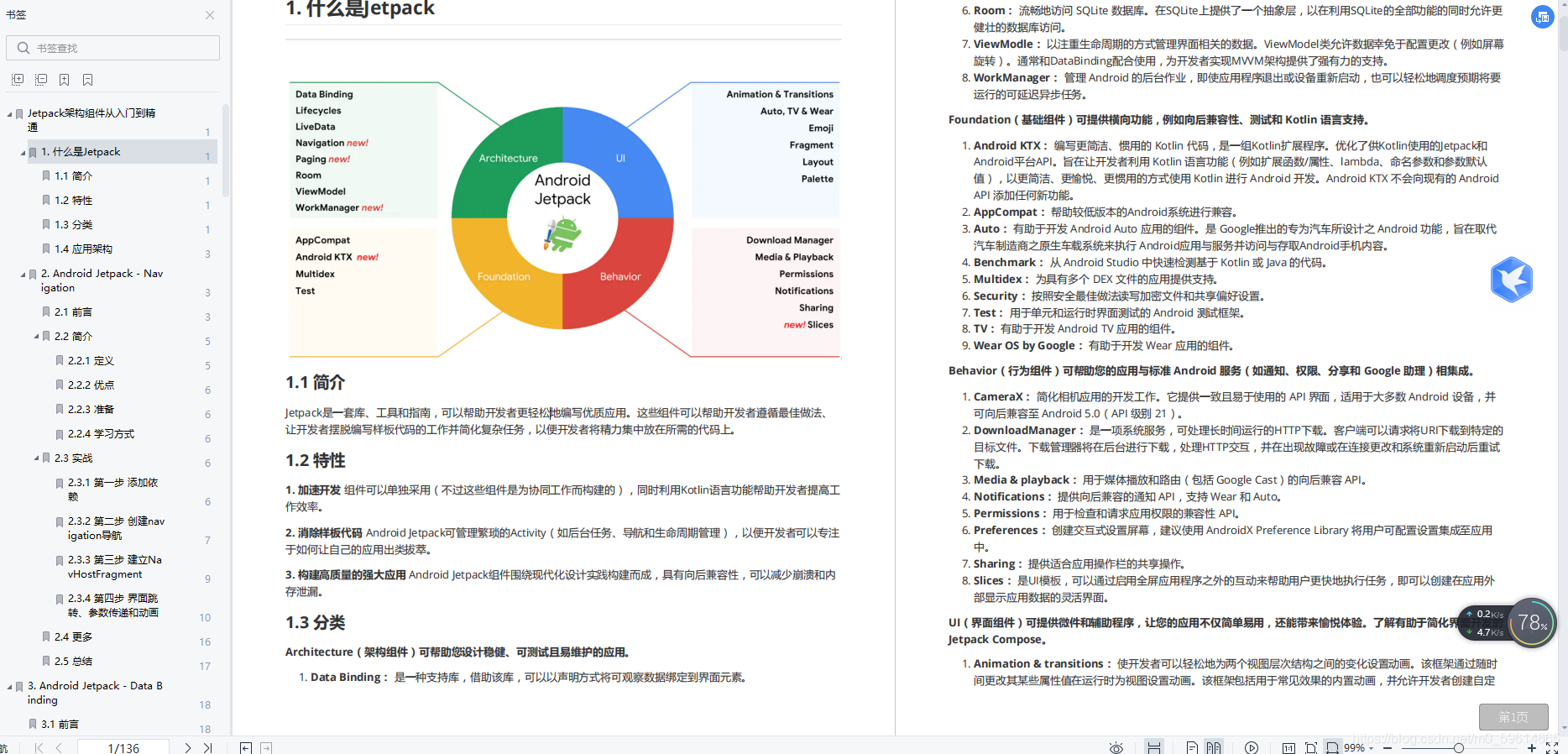1568x754 pixels.
Task: Jump to bookmark '1.4 应用架构'
Action: 83,249
